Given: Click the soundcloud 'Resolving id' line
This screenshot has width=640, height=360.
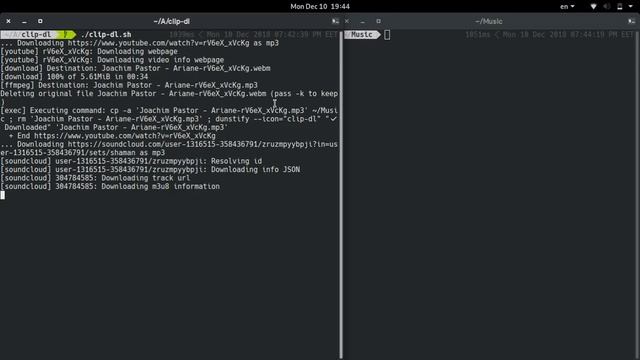Looking at the screenshot, I should [x=131, y=161].
